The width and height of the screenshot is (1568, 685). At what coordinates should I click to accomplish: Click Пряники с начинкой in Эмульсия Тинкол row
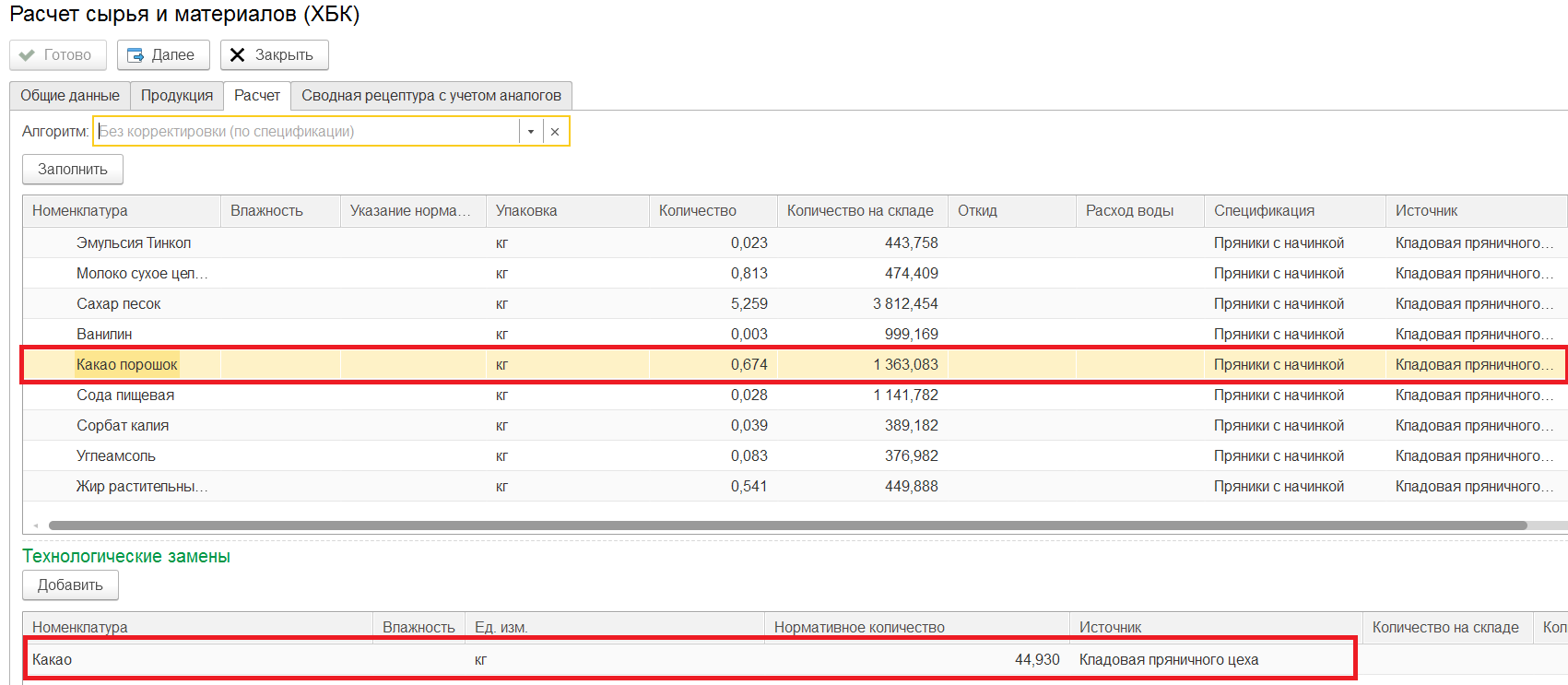1279,243
